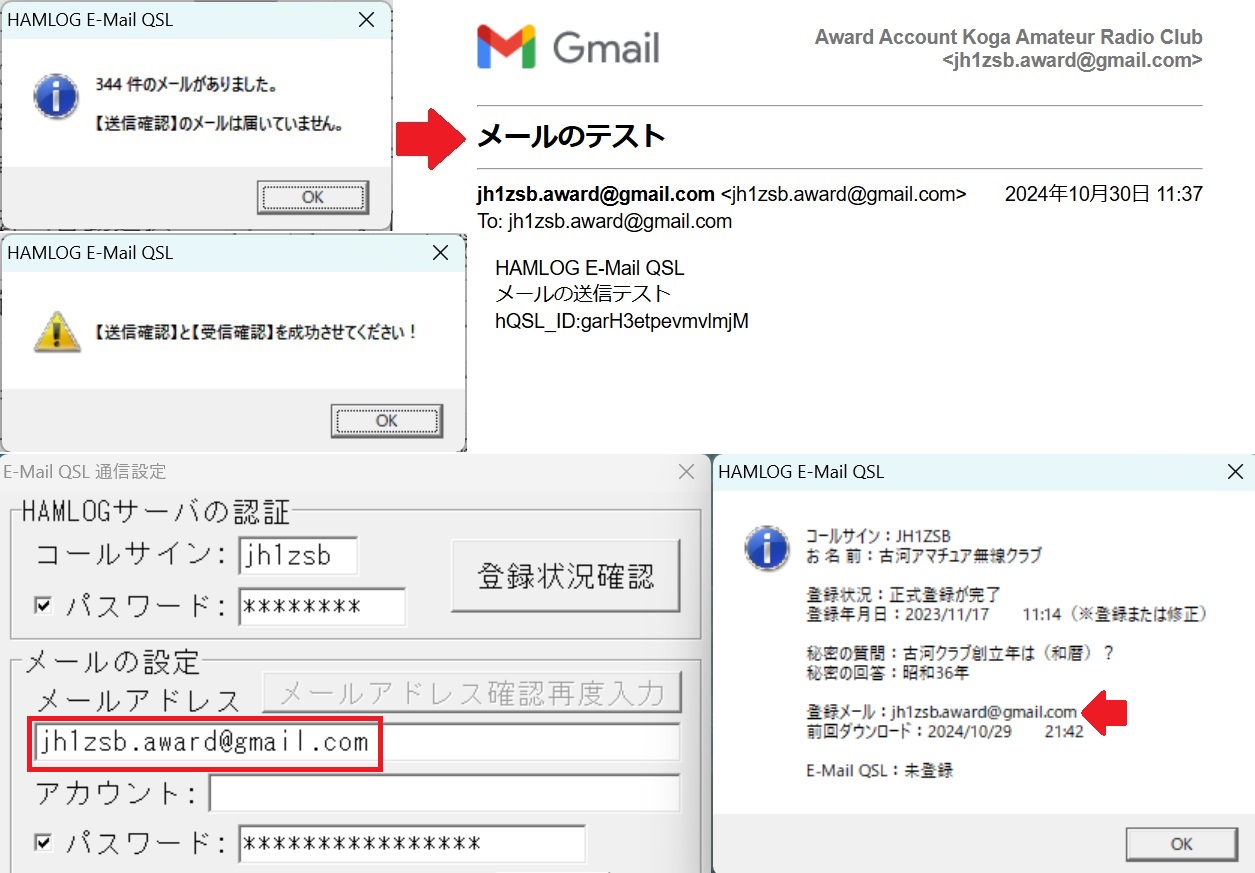Click OK in the 送信確認 warning dialog
Viewport: 1255px width, 873px height.
pyautogui.click(x=387, y=421)
